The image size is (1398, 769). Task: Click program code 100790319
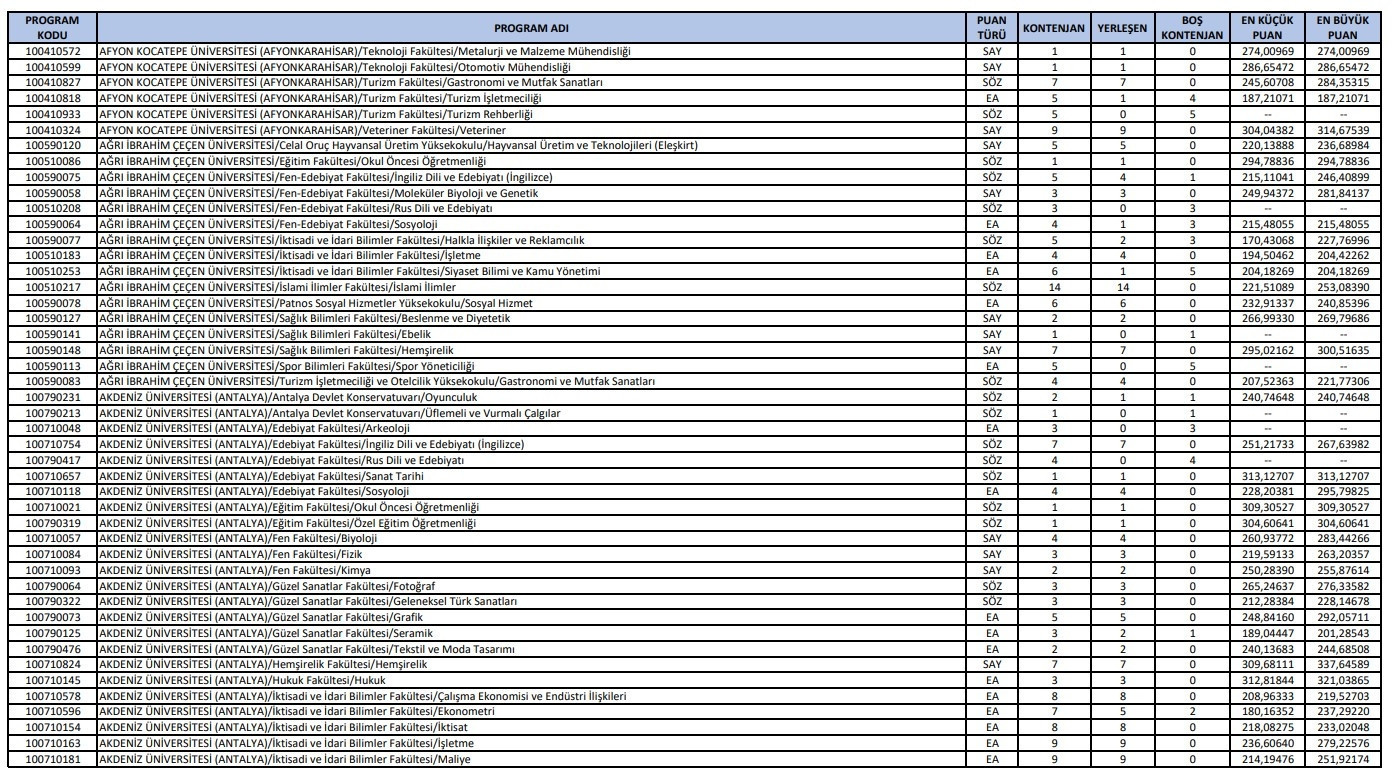(51, 524)
